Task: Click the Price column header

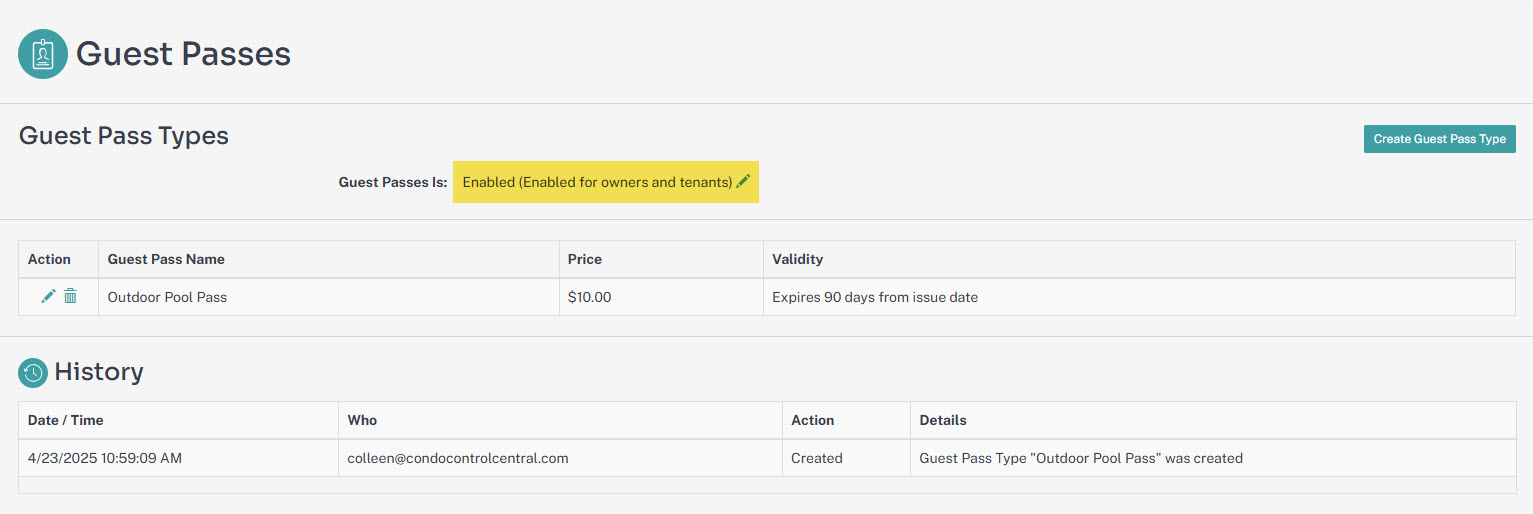Action: click(585, 259)
